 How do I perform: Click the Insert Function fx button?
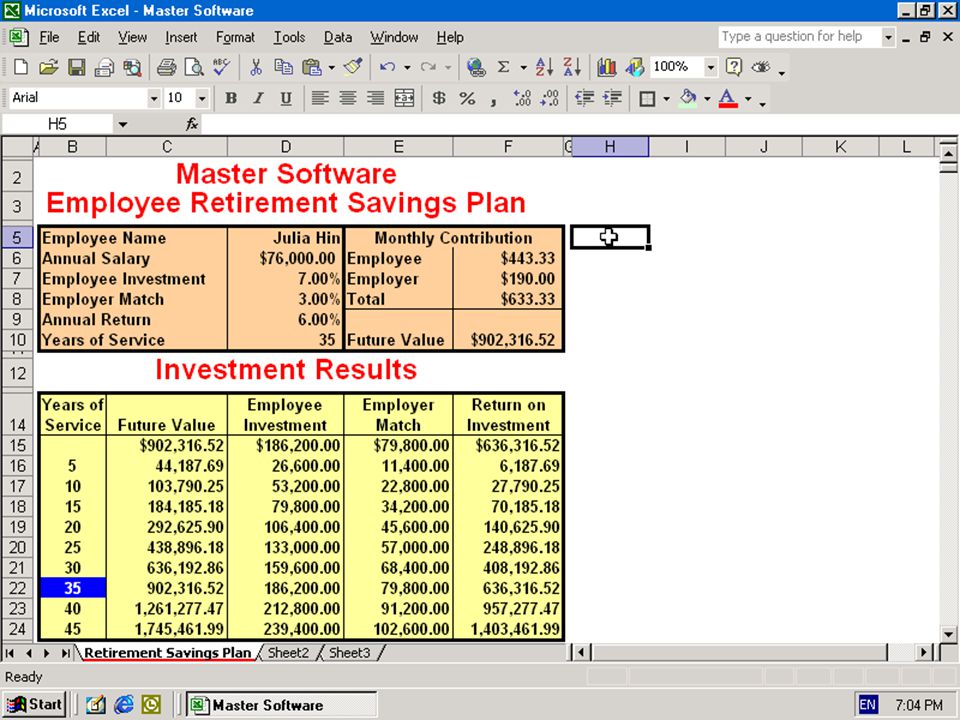(192, 124)
